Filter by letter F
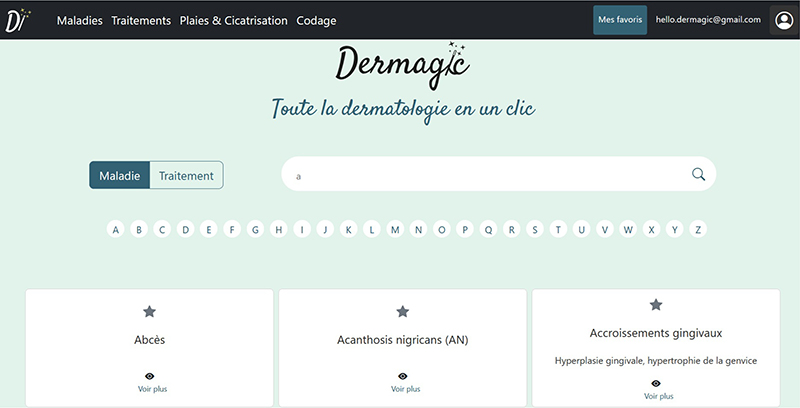Image resolution: width=800 pixels, height=408 pixels. pyautogui.click(x=232, y=230)
